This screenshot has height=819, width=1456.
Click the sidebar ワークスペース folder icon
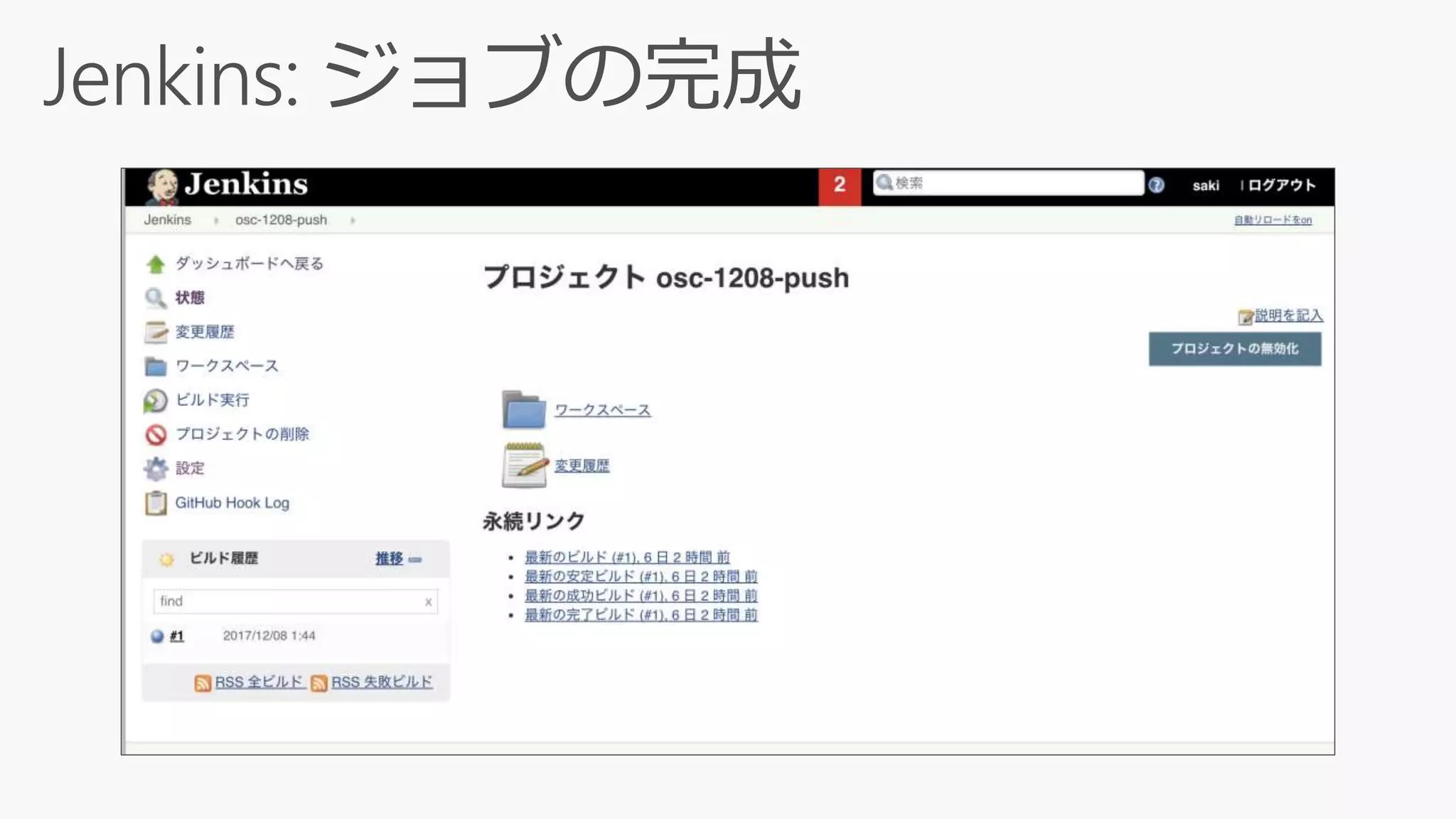(156, 366)
